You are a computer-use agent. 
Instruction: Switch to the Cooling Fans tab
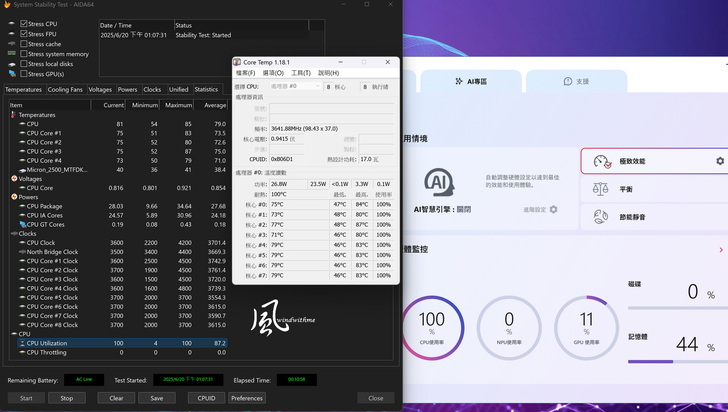[x=65, y=89]
